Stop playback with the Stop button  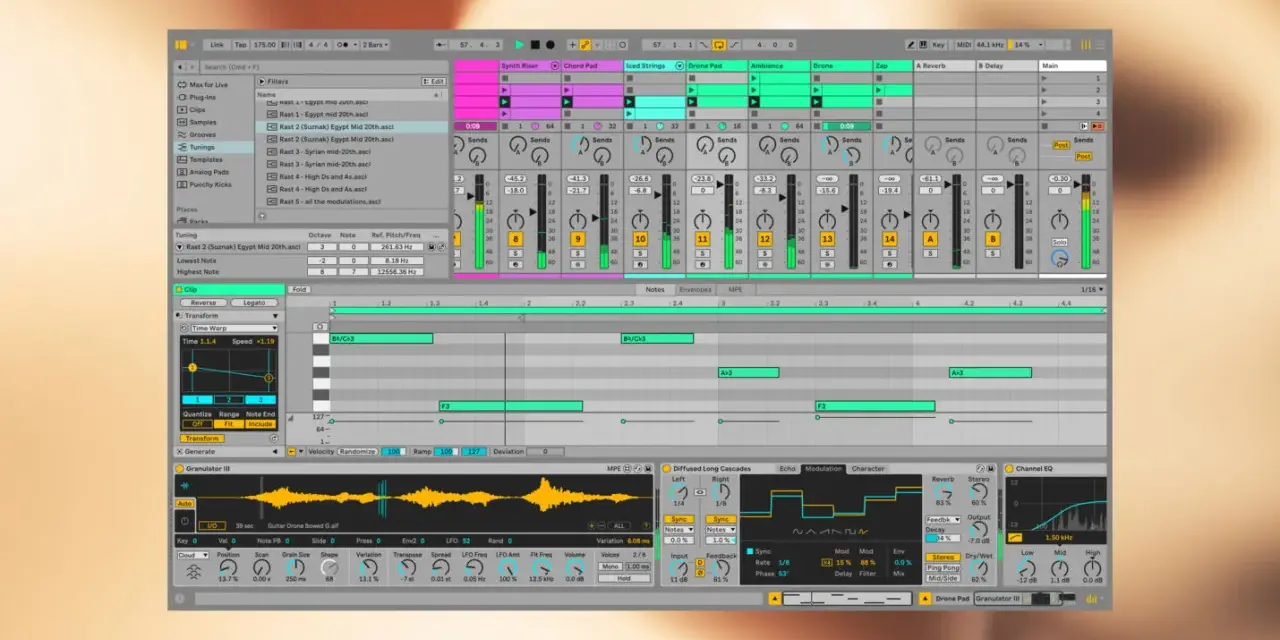click(535, 45)
